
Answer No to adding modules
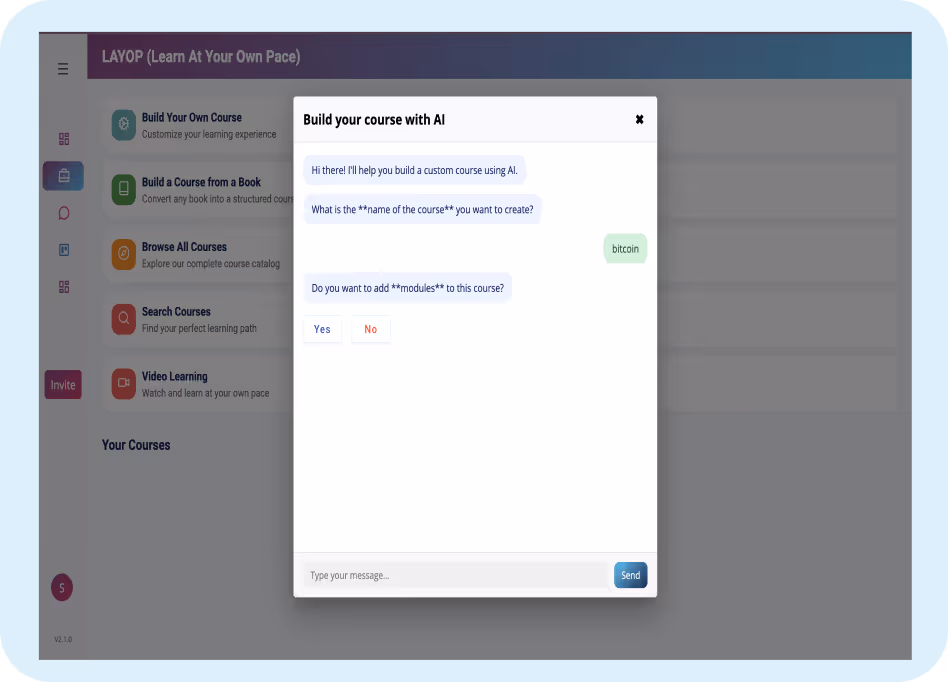[x=371, y=329]
